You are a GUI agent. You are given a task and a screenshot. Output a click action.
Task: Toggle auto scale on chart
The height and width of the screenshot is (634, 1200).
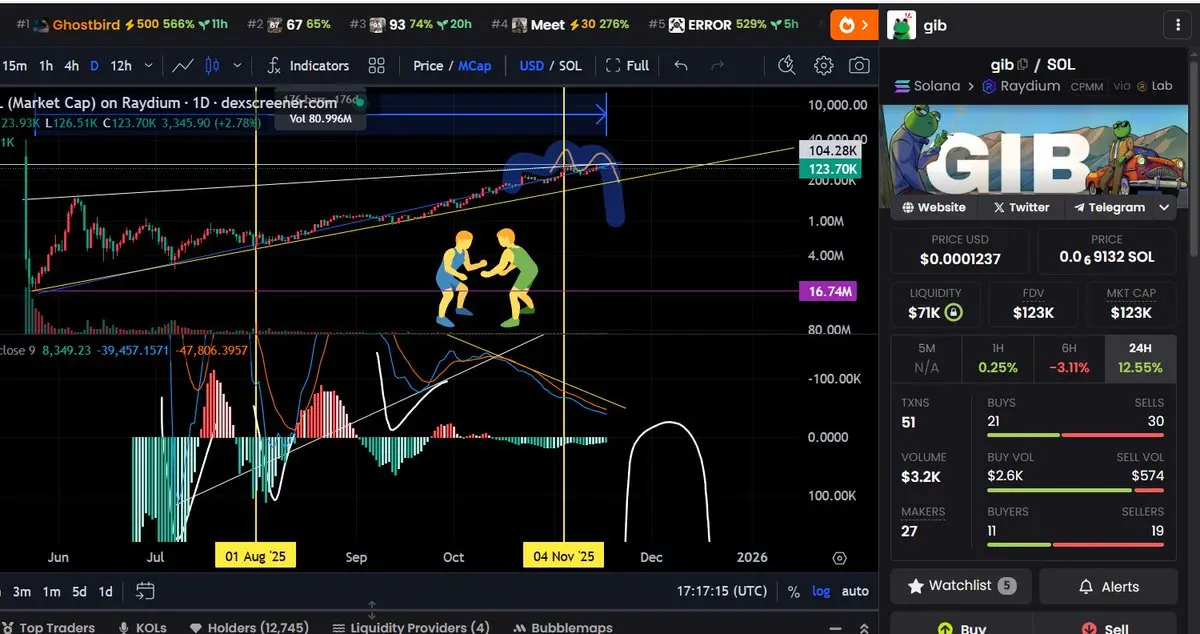pos(855,591)
